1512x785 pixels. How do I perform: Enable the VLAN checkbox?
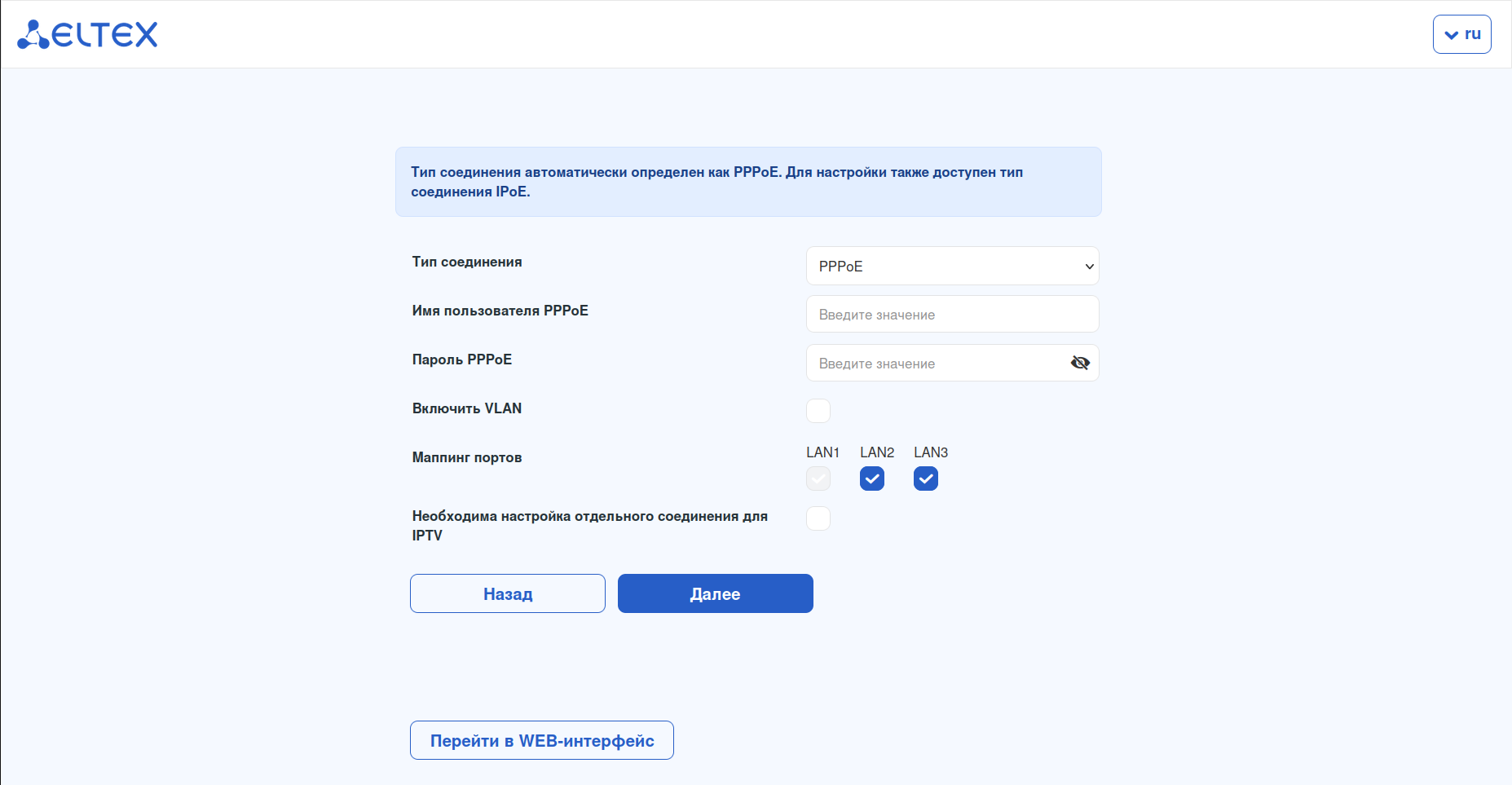(x=818, y=411)
